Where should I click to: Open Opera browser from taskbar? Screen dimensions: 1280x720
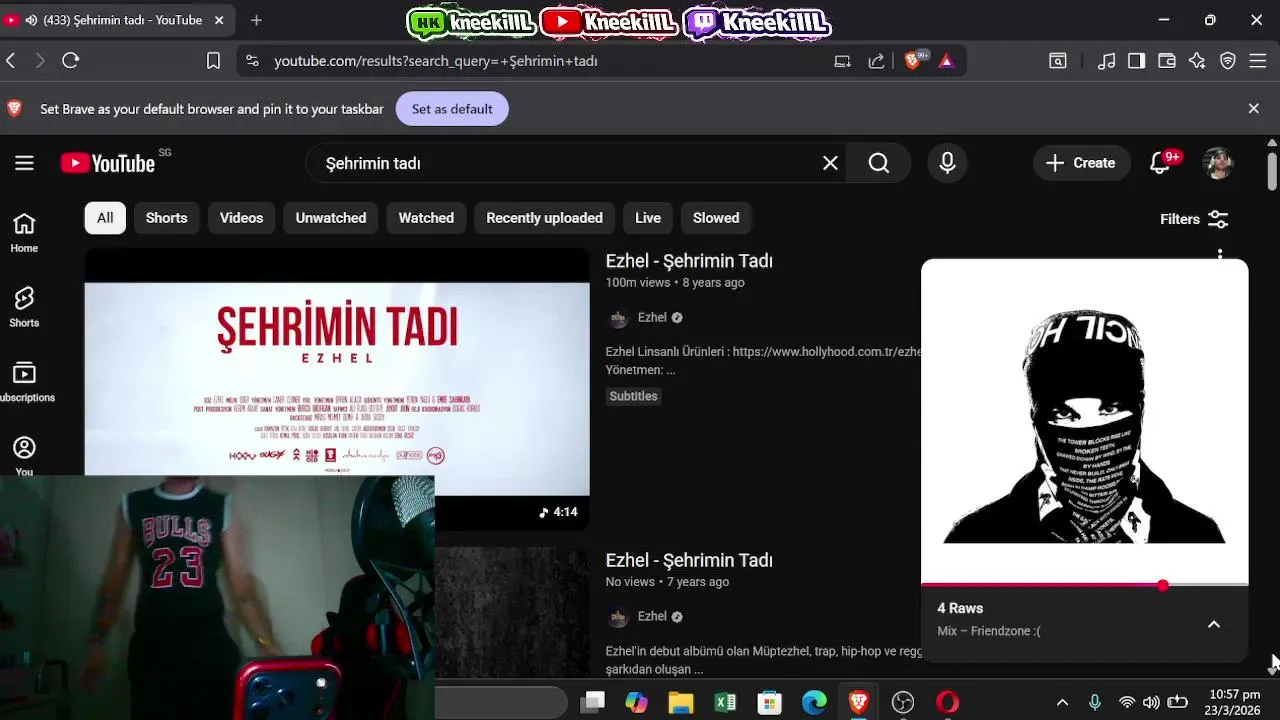pos(947,703)
